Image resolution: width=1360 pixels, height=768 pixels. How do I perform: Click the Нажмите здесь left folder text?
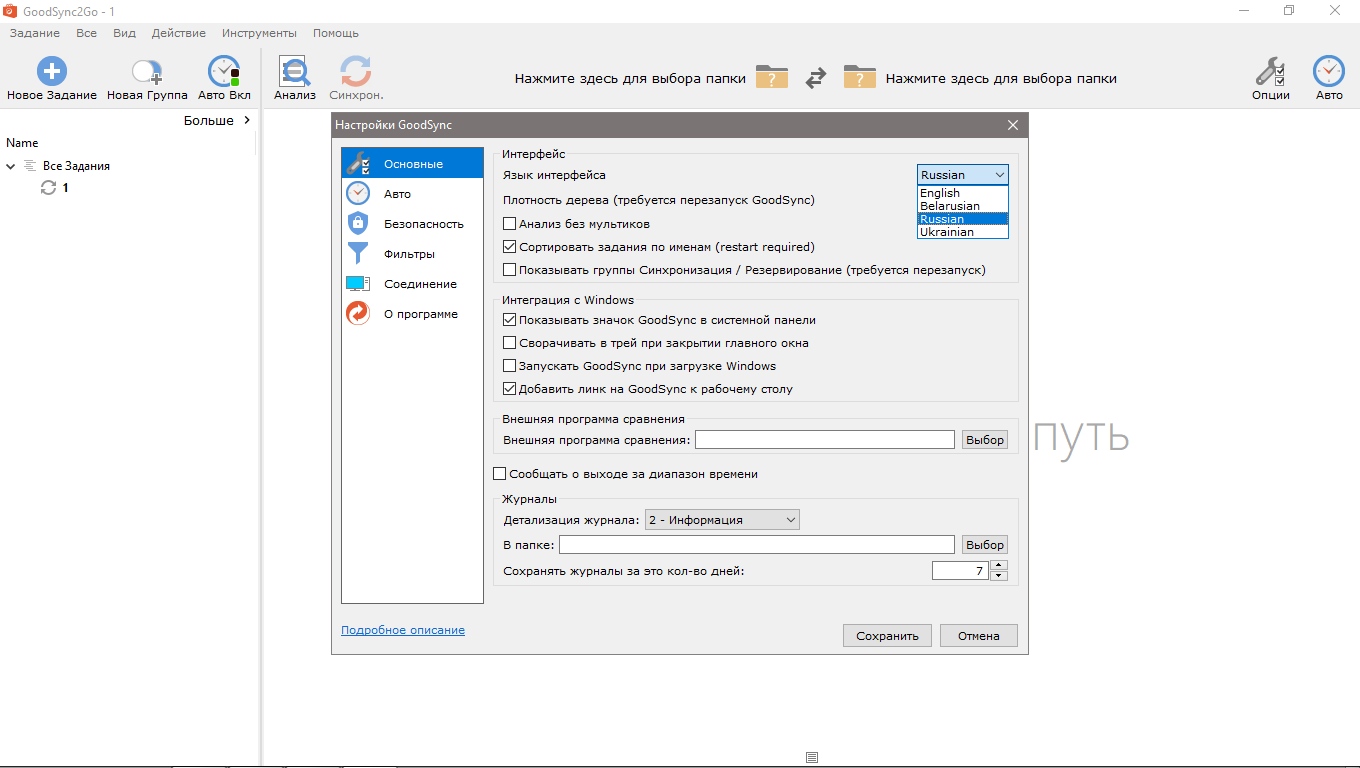(x=630, y=78)
